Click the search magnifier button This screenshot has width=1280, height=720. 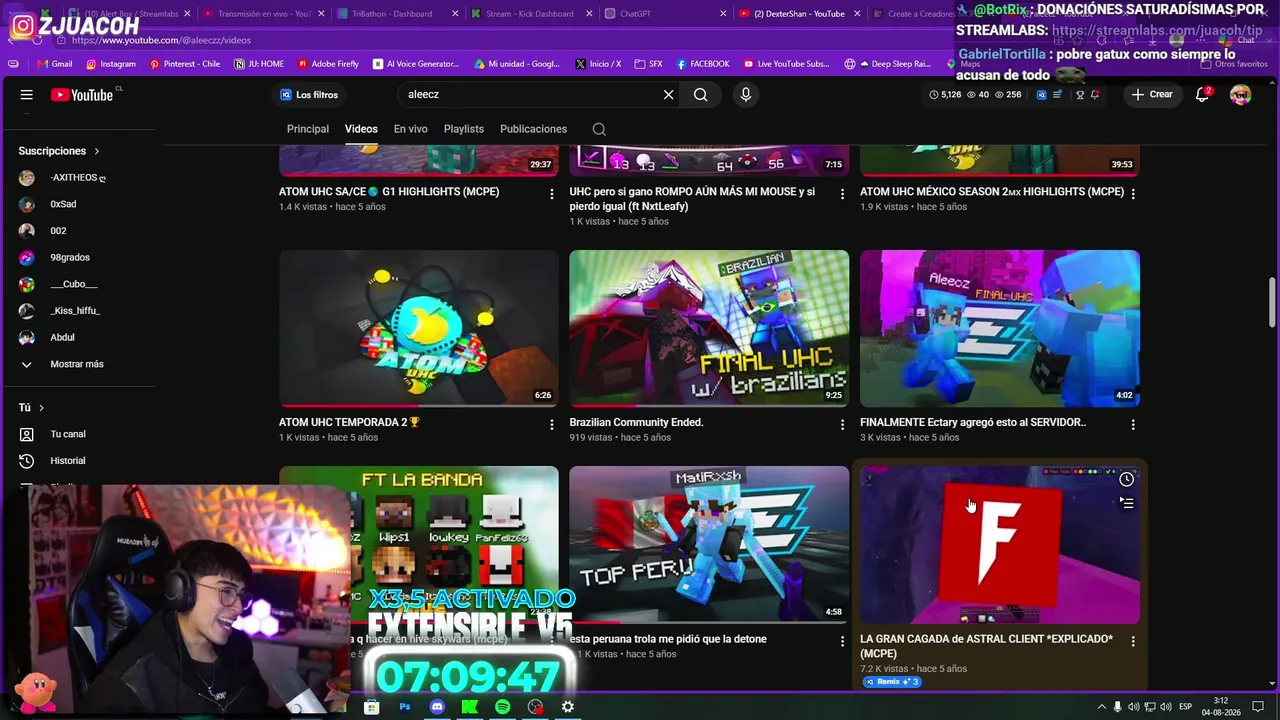point(701,95)
